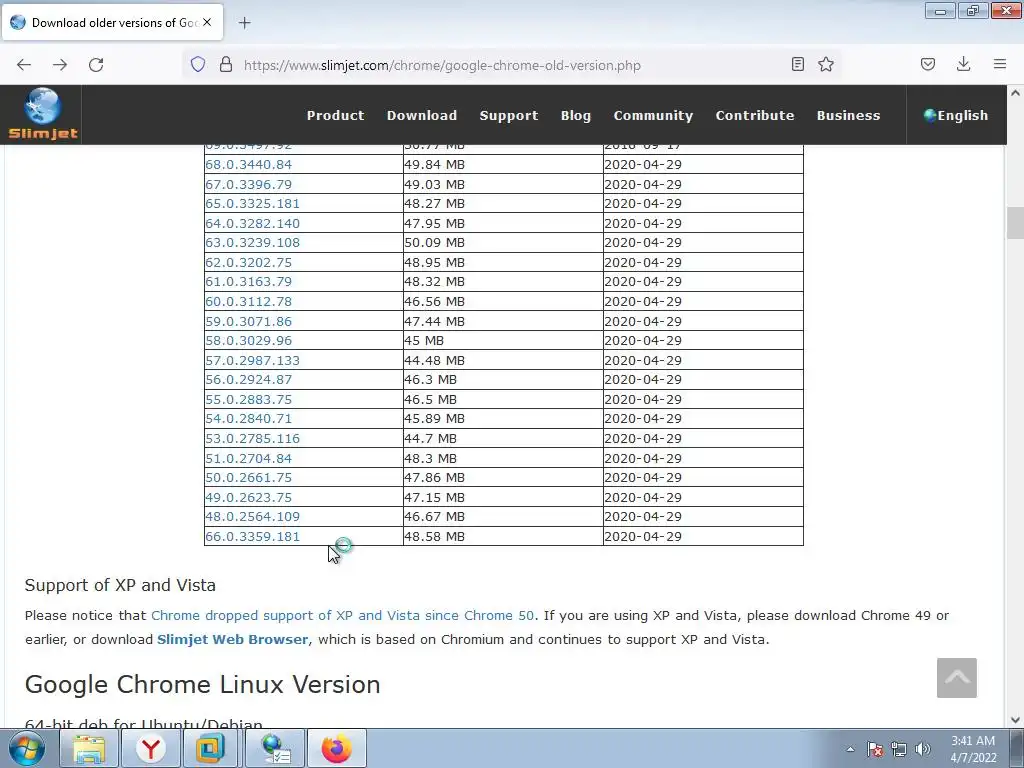Click the scrollbar up arrow
This screenshot has width=1024, height=768.
click(1015, 93)
